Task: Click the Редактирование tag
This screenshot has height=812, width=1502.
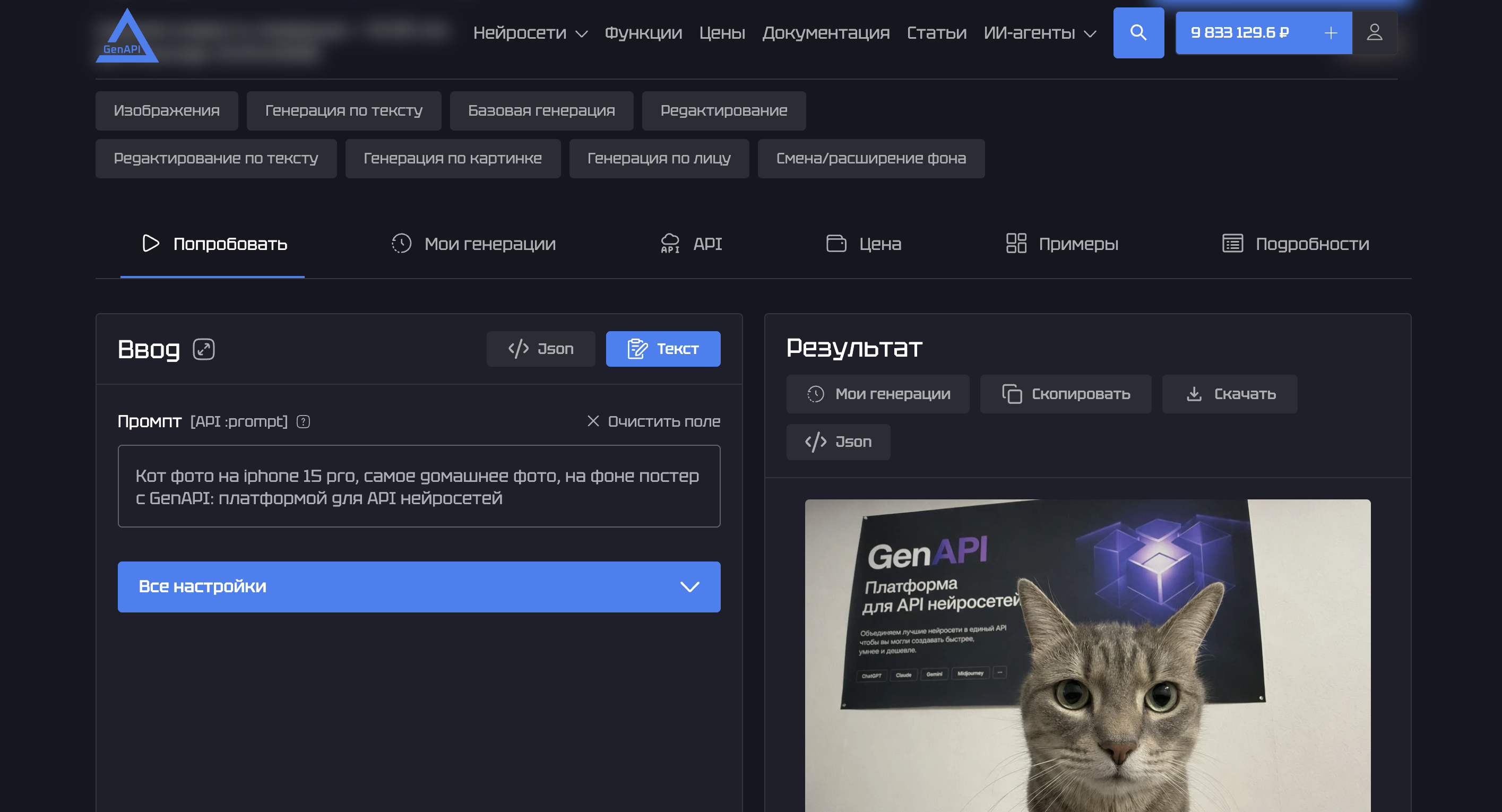Action: [723, 111]
